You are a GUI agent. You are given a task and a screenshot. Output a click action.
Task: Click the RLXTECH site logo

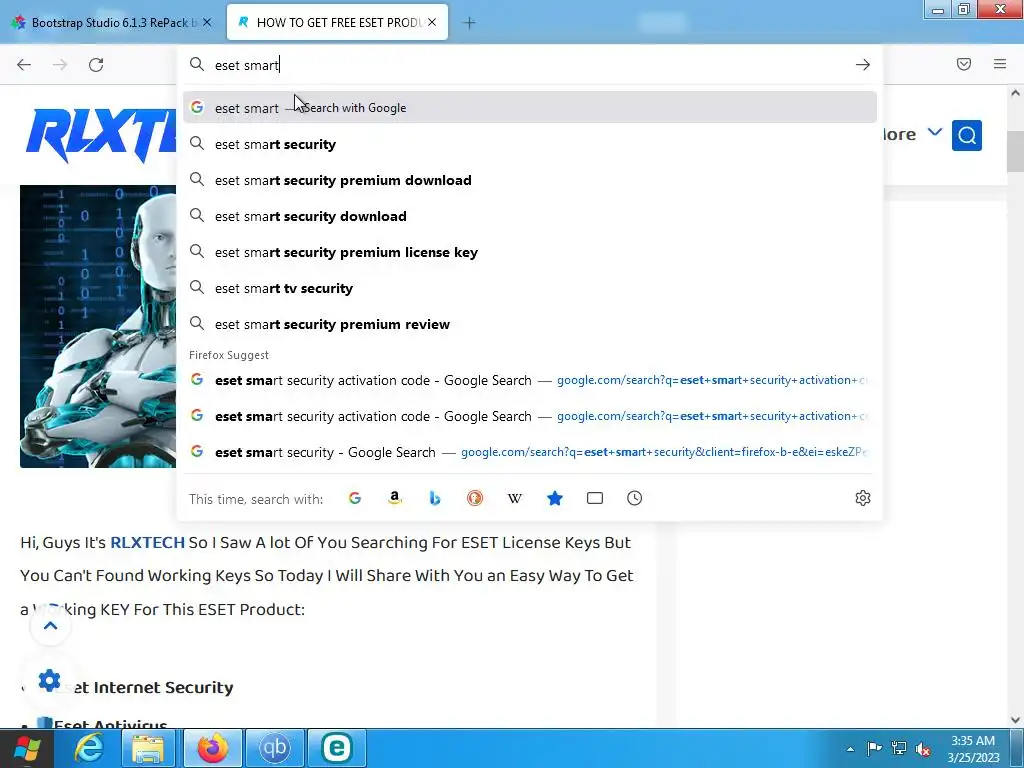pyautogui.click(x=101, y=136)
